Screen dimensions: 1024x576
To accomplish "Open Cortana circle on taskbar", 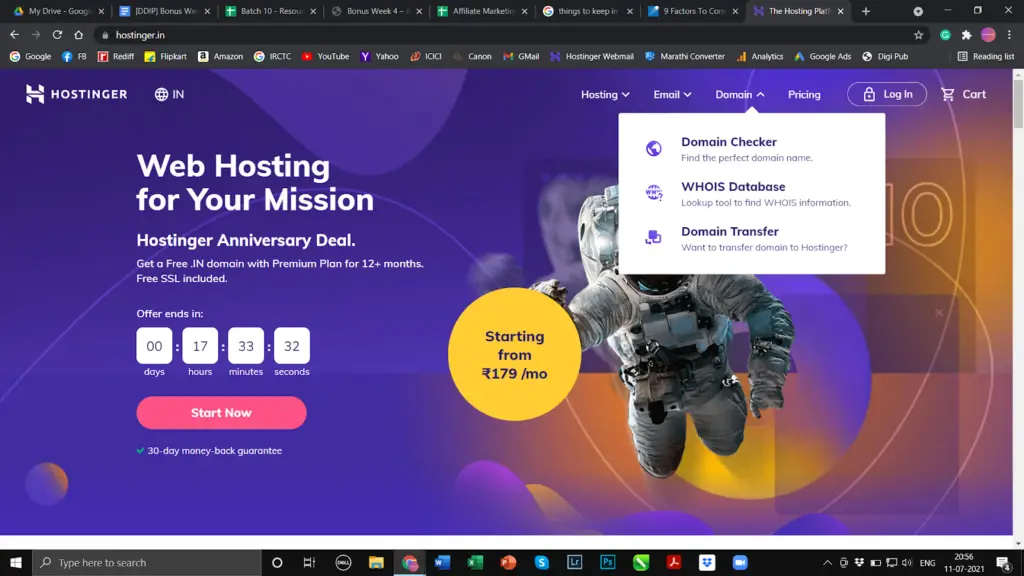I will pyautogui.click(x=277, y=562).
